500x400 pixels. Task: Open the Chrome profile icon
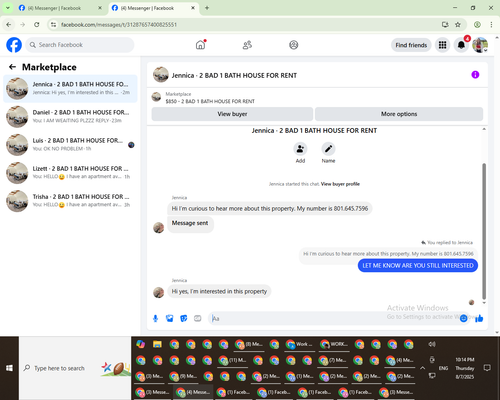pyautogui.click(x=477, y=25)
